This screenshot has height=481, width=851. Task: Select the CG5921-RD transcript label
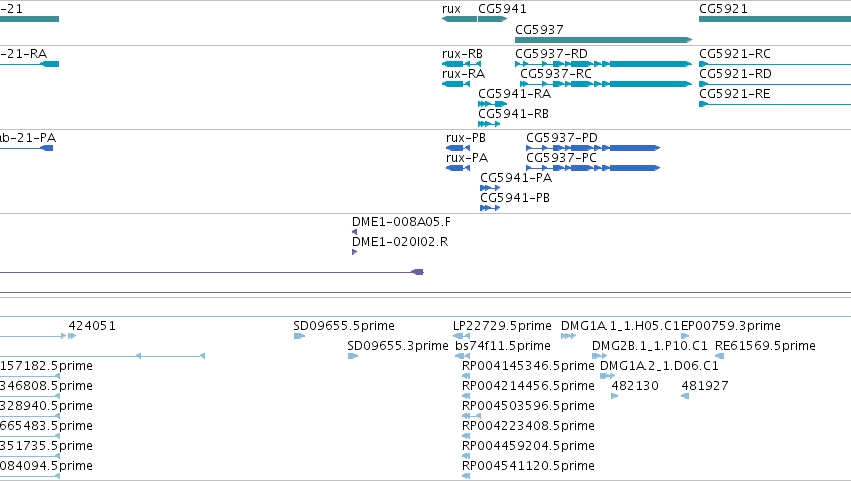pos(735,74)
